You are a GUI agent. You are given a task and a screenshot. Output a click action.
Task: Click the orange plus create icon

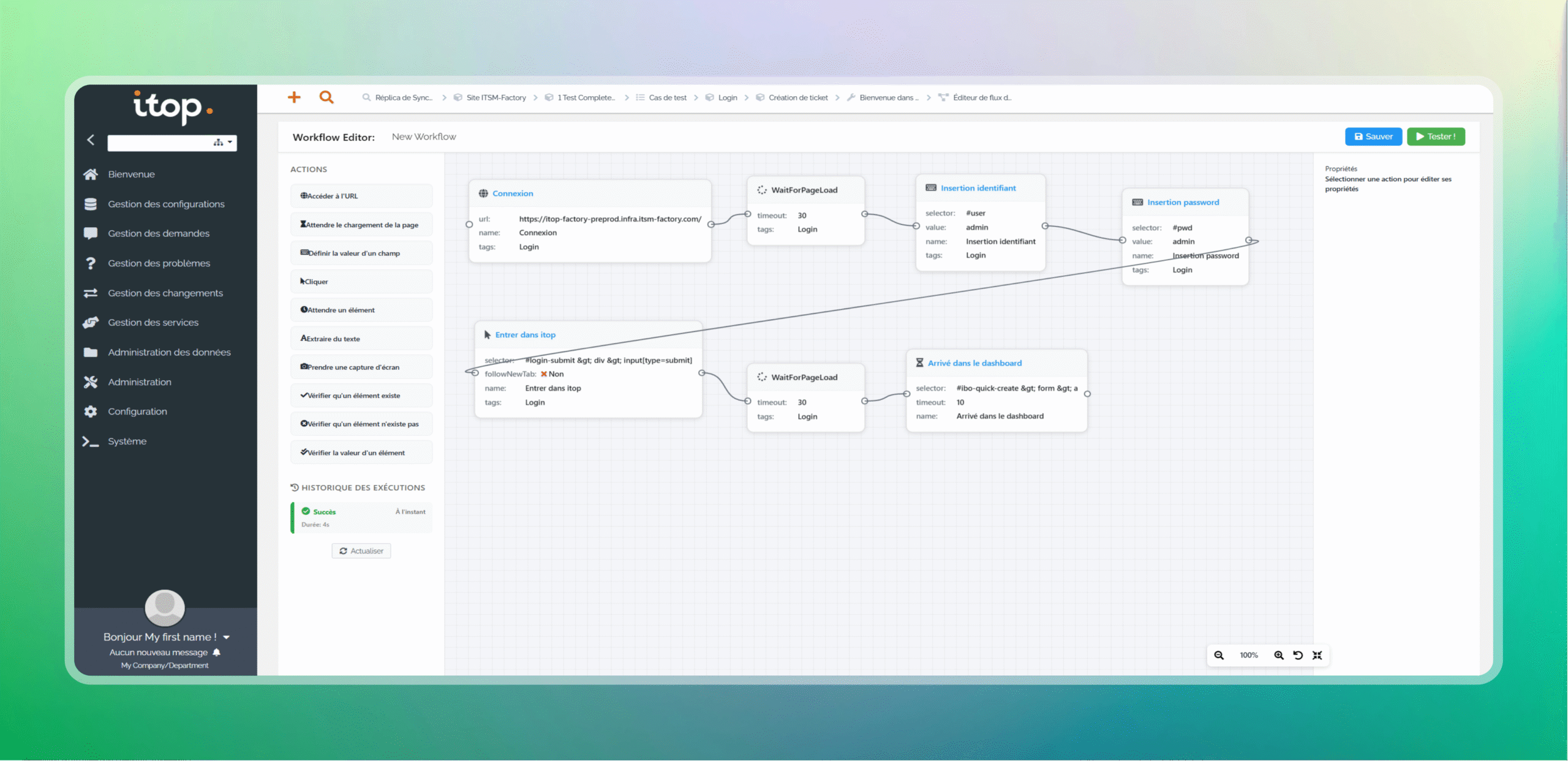click(294, 97)
